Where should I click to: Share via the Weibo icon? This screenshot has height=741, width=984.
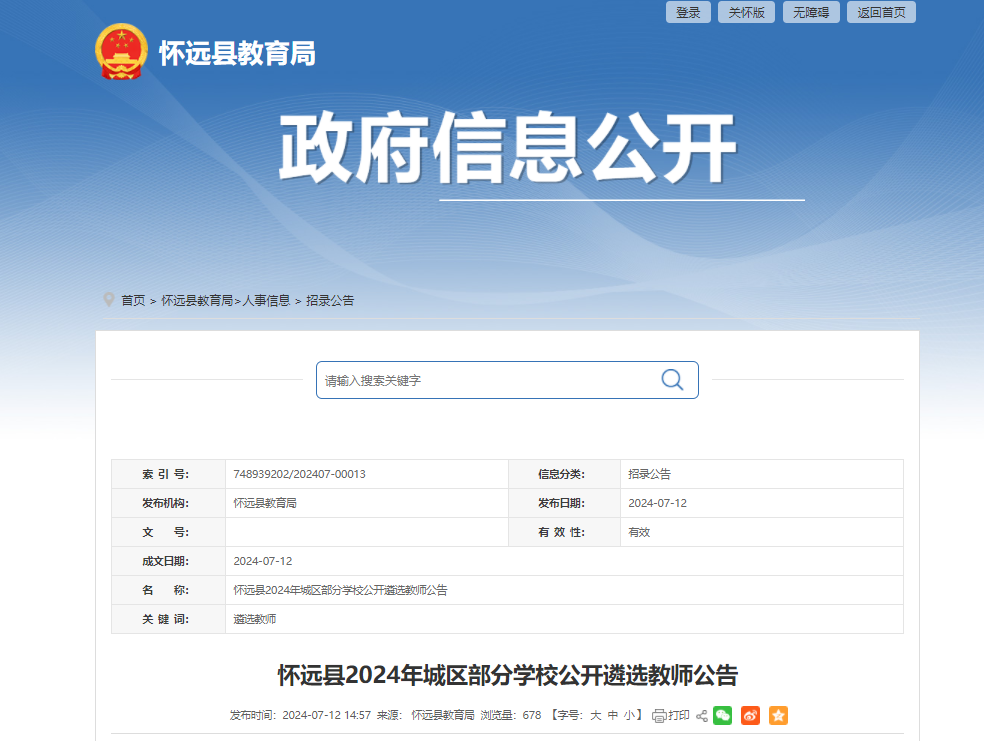[751, 715]
